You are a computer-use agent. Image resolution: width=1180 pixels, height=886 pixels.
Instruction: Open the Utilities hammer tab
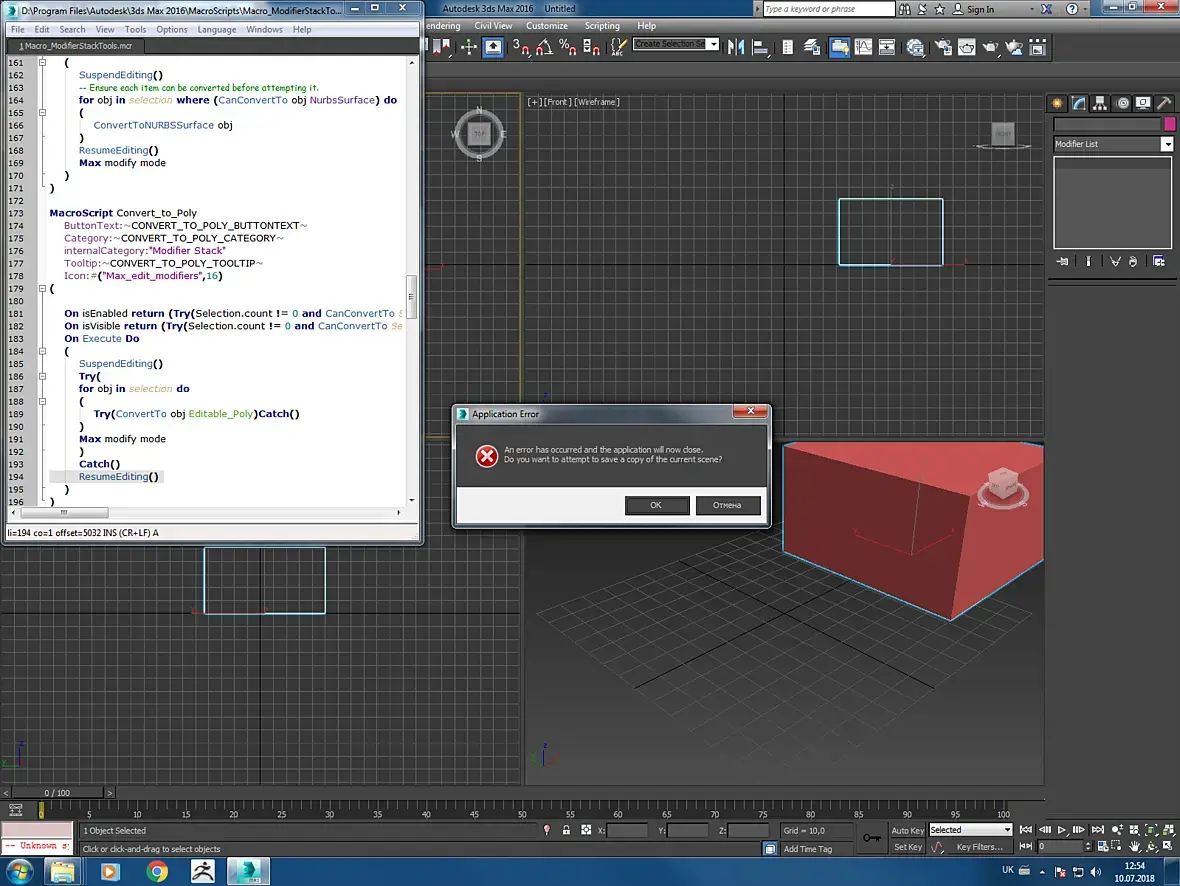point(1164,103)
